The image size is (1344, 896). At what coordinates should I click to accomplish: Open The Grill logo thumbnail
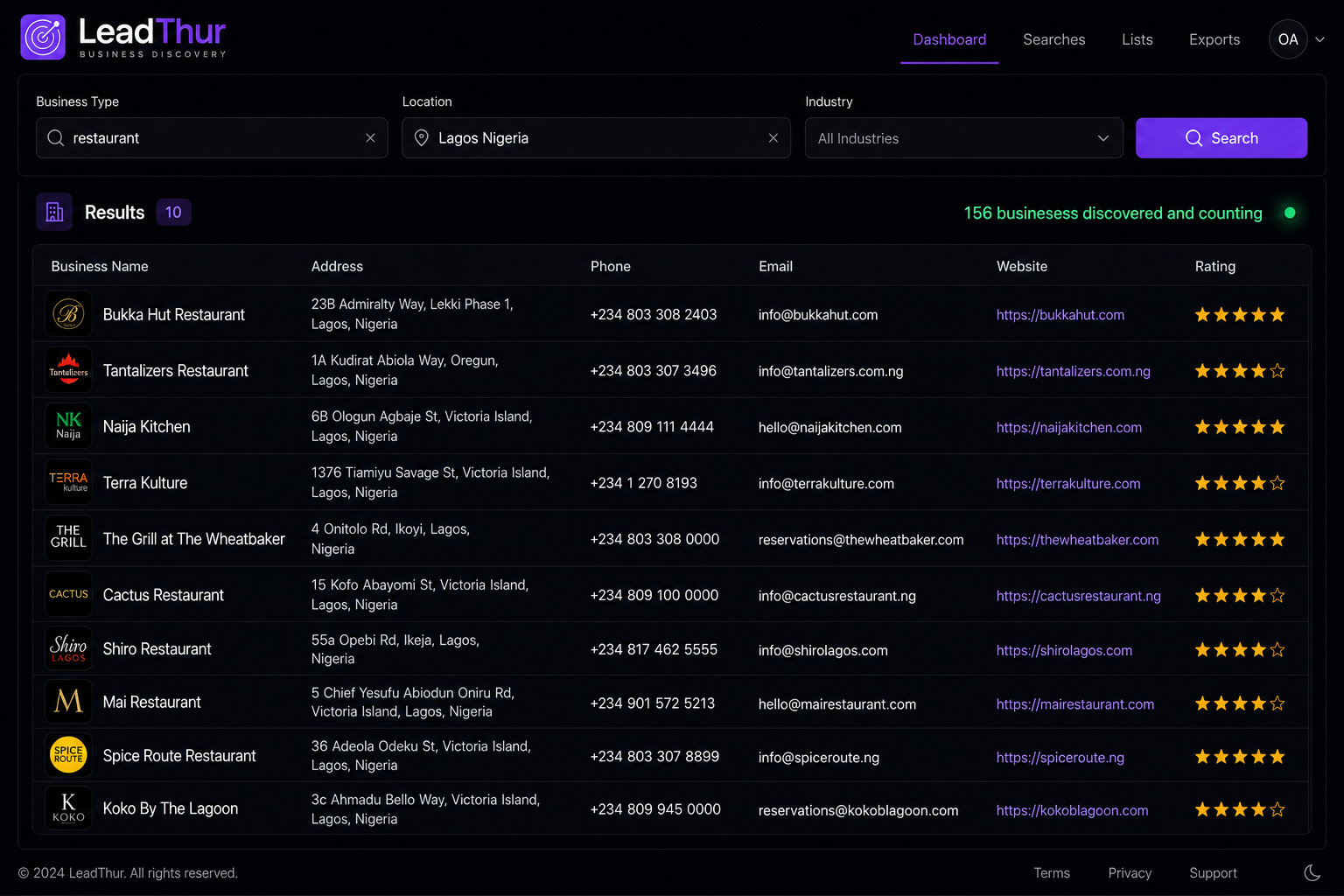tap(68, 538)
